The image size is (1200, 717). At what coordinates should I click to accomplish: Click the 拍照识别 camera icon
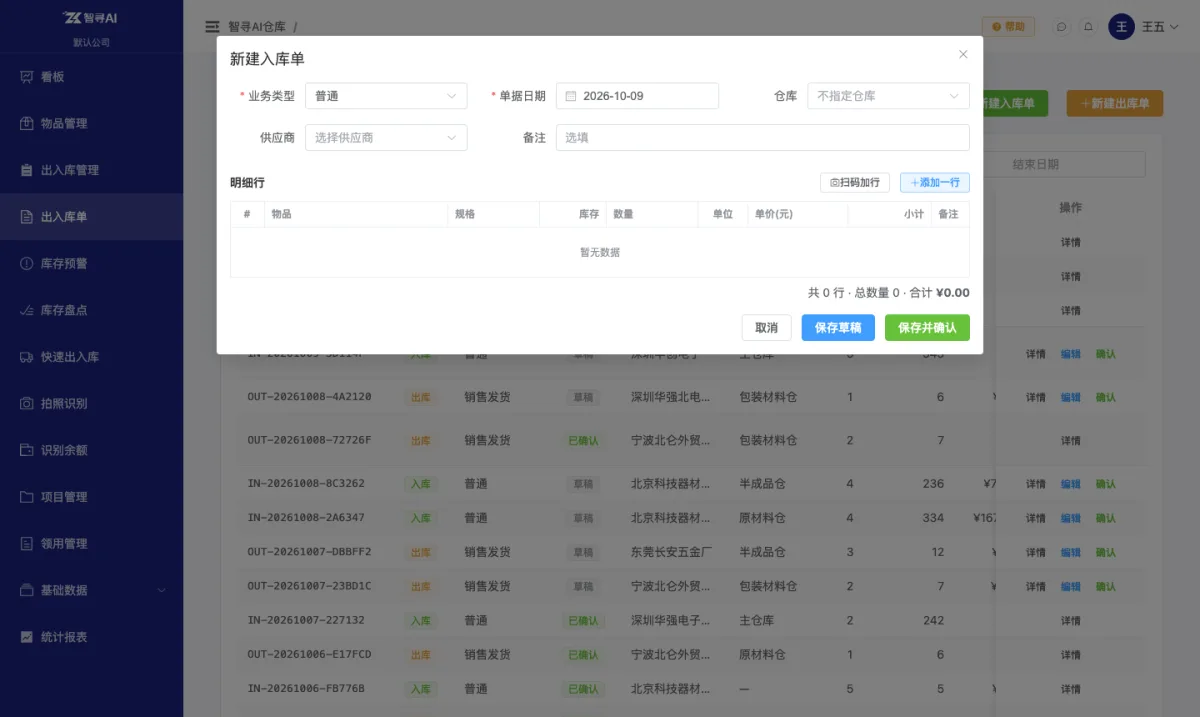click(x=27, y=404)
